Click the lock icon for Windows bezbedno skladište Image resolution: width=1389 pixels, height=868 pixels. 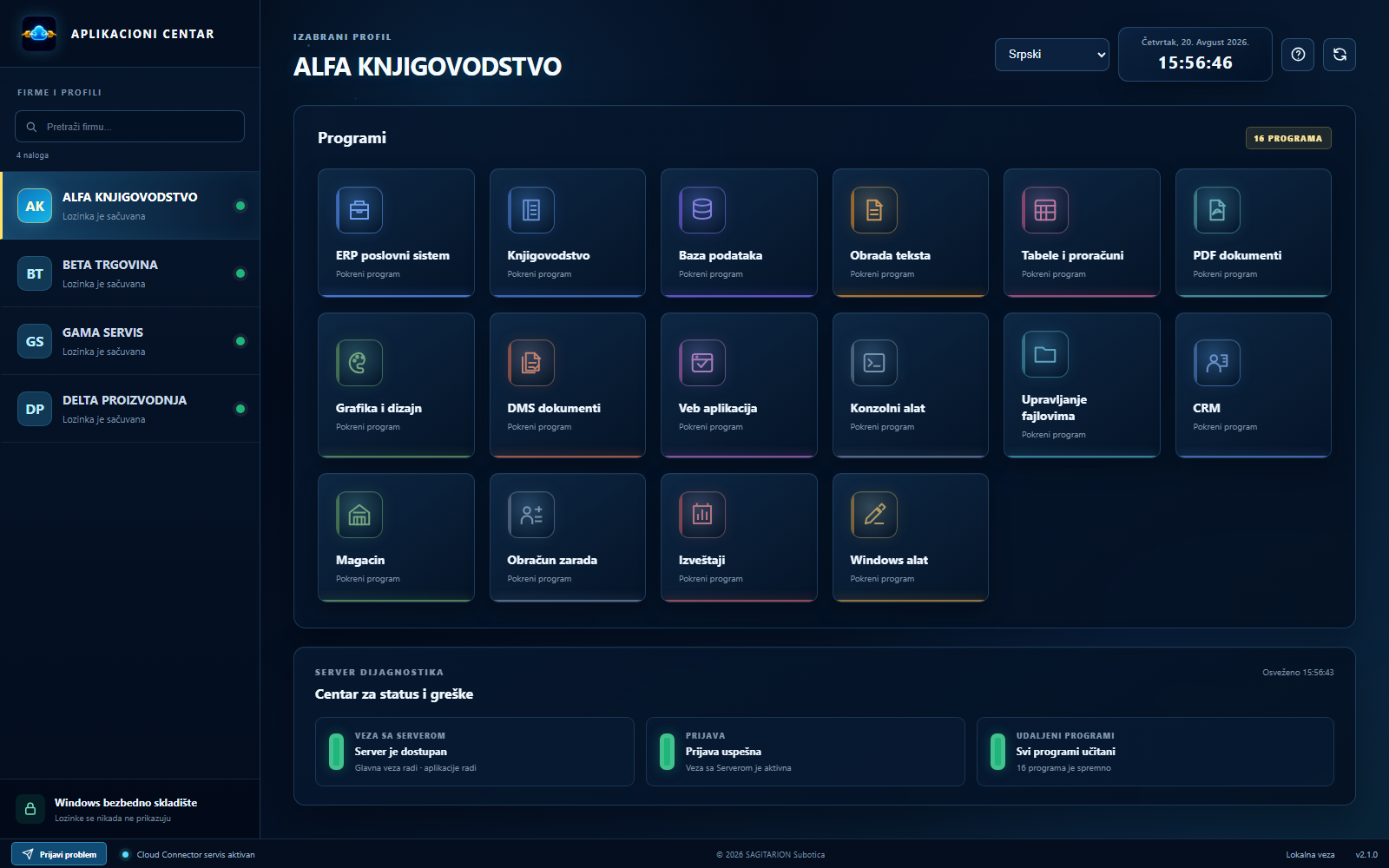[30, 809]
